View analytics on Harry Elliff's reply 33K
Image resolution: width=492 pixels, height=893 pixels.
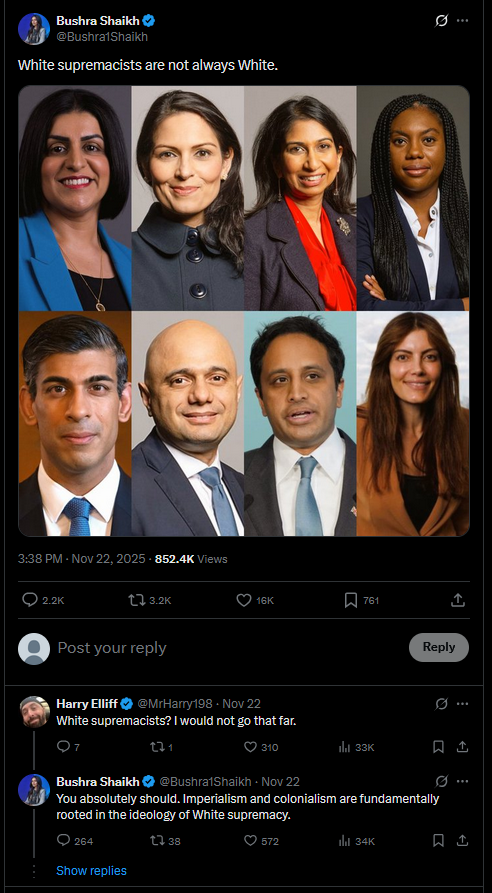tap(344, 747)
